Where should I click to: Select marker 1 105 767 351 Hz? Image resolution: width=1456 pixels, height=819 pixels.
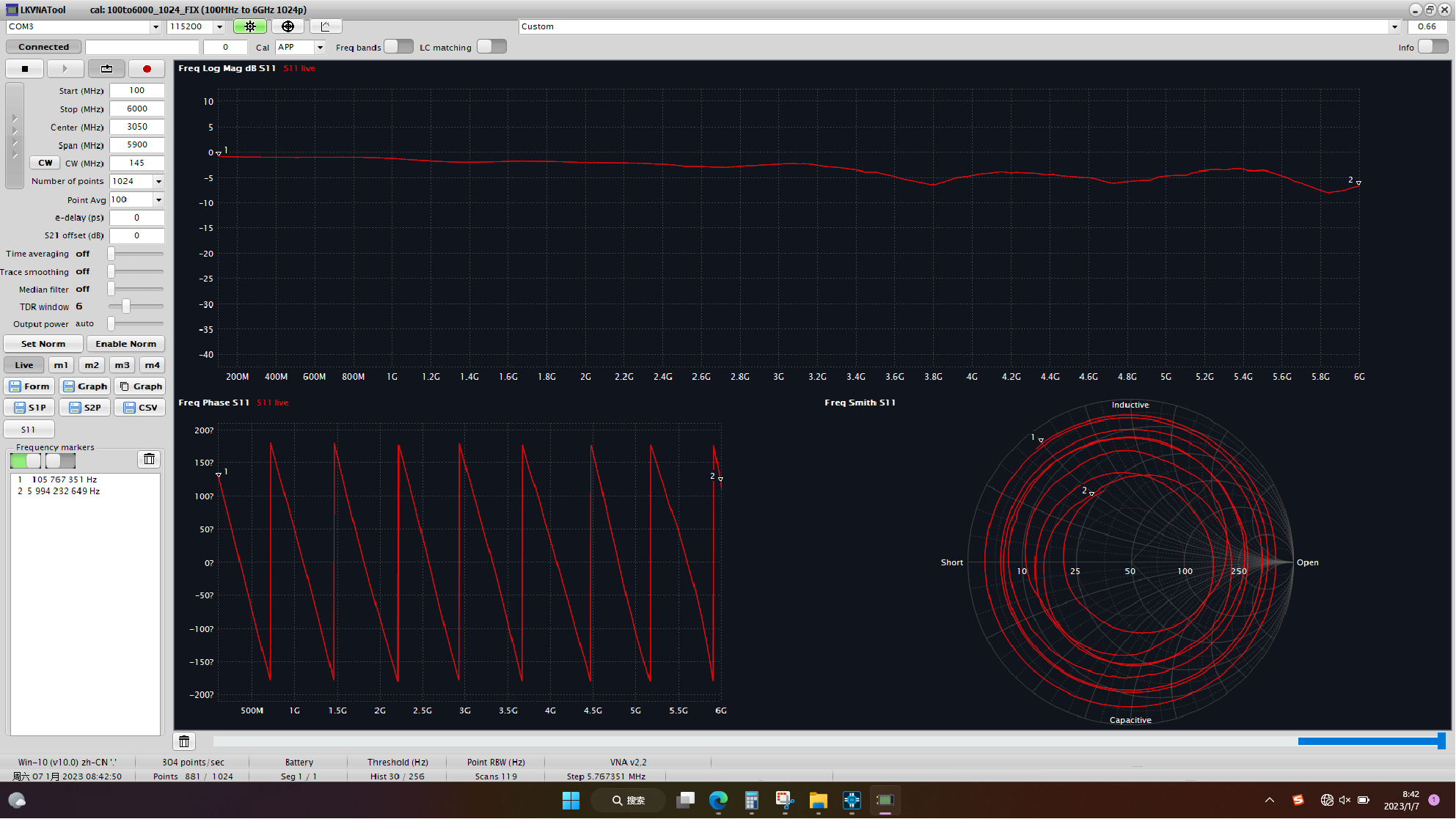click(x=85, y=480)
